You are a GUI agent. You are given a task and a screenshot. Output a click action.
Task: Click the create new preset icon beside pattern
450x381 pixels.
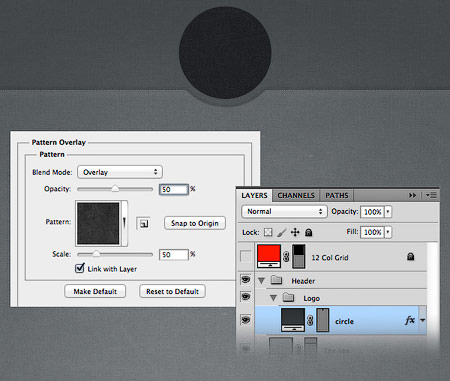click(x=143, y=223)
